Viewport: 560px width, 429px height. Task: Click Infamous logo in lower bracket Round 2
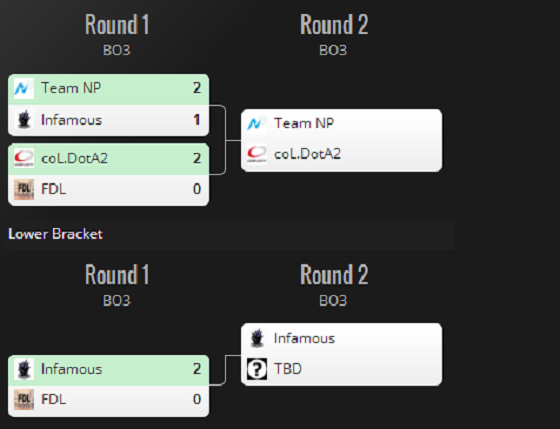(257, 338)
